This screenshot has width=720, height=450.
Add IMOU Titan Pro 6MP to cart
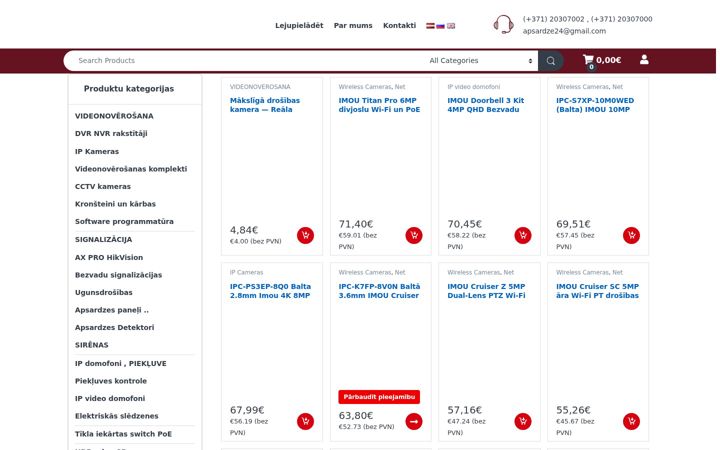(x=414, y=236)
